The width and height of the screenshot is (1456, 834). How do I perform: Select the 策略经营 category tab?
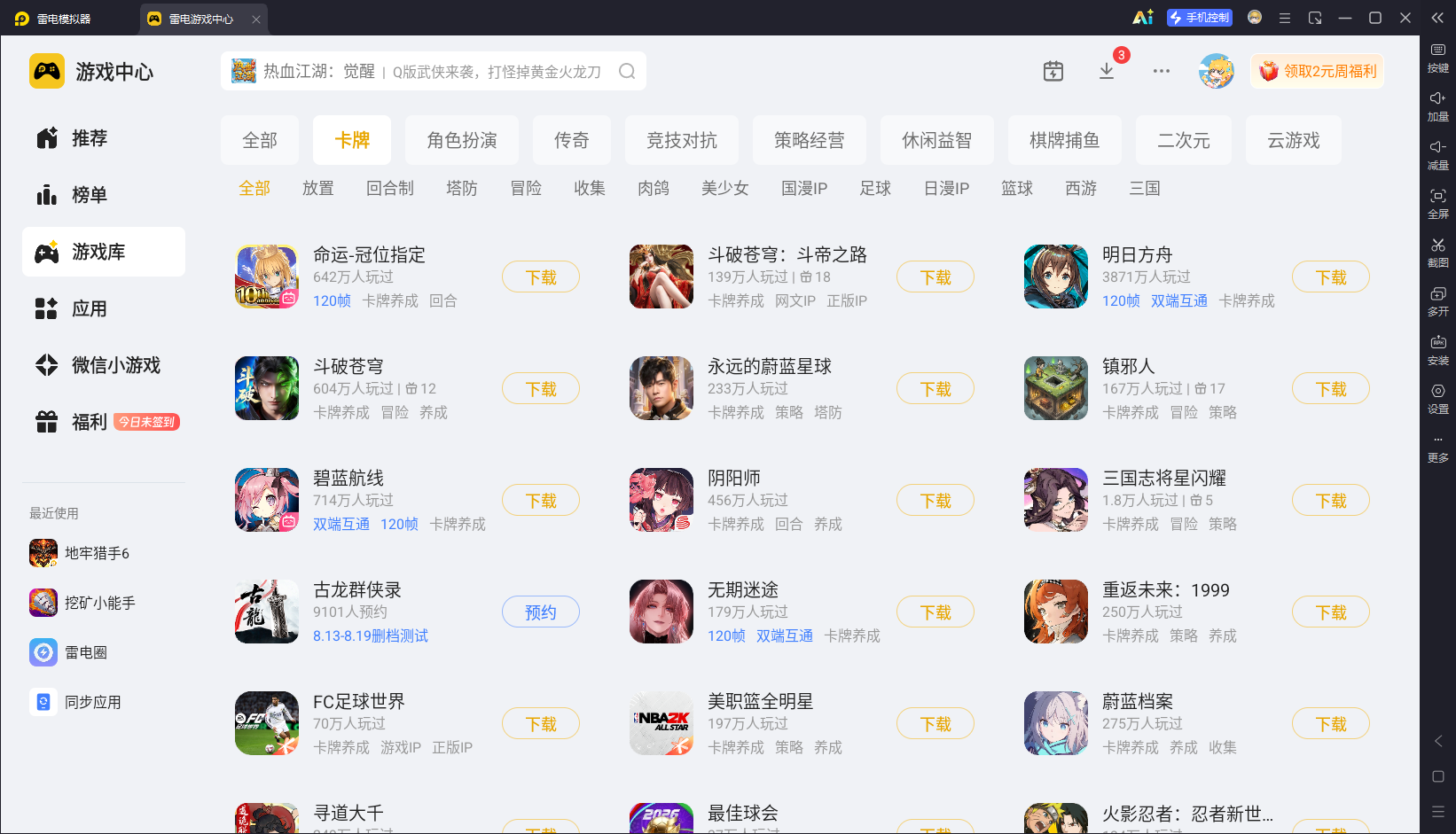[x=810, y=140]
